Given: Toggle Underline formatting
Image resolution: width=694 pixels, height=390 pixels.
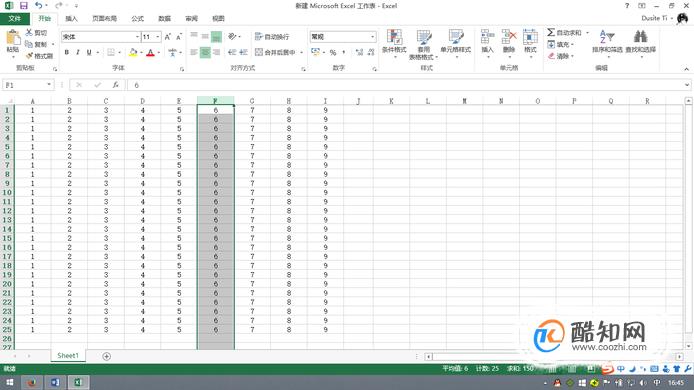Looking at the screenshot, I should click(x=89, y=52).
